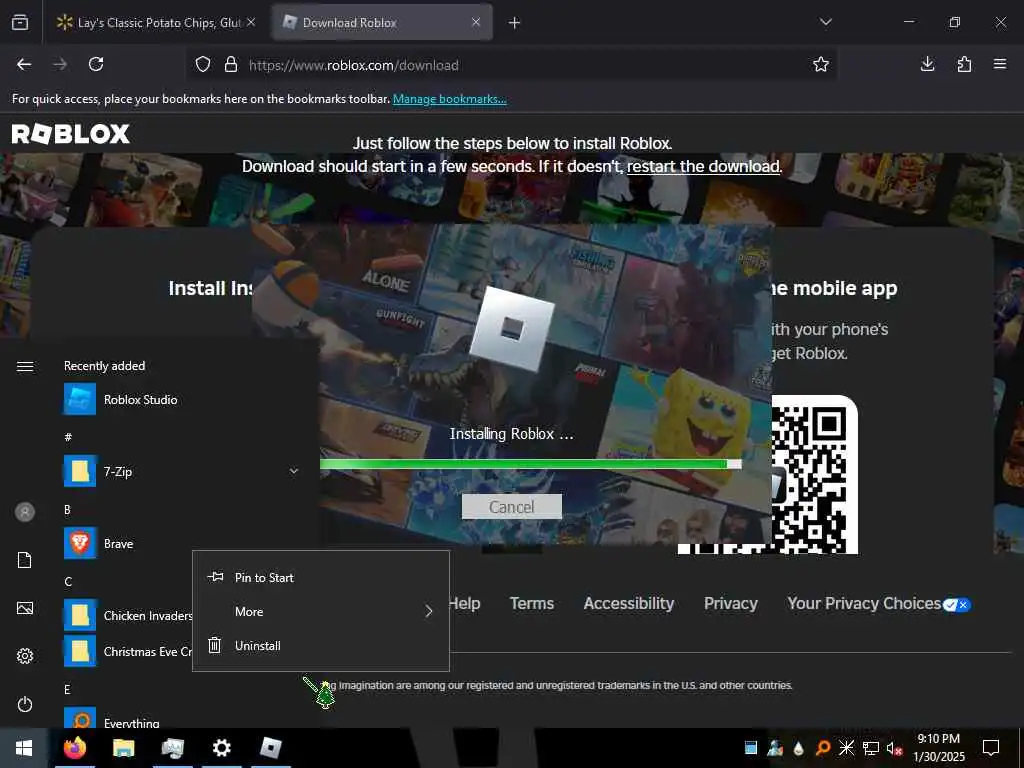Open Firefox View in tab bar
The width and height of the screenshot is (1024, 768).
point(20,22)
